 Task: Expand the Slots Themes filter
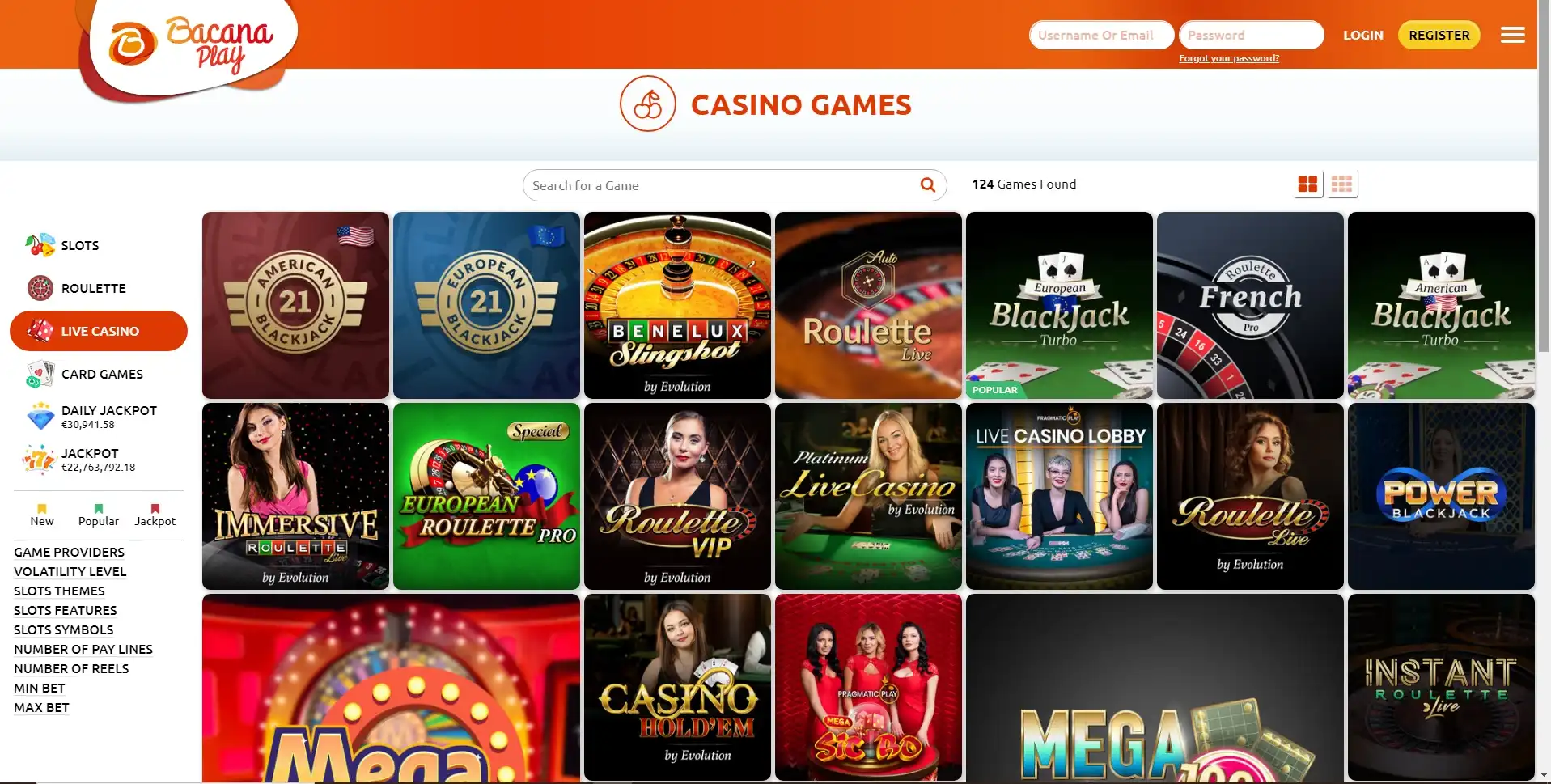pos(59,591)
